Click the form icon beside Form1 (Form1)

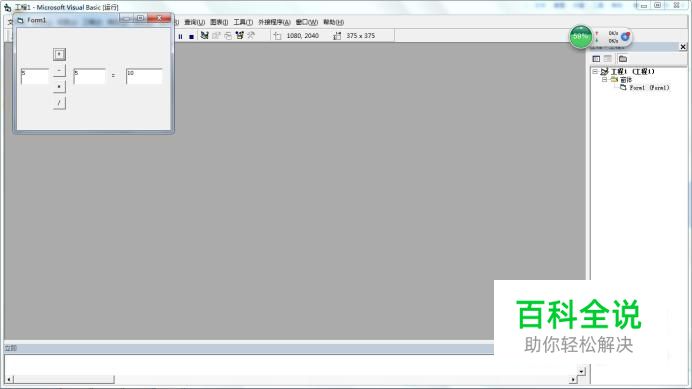623,87
